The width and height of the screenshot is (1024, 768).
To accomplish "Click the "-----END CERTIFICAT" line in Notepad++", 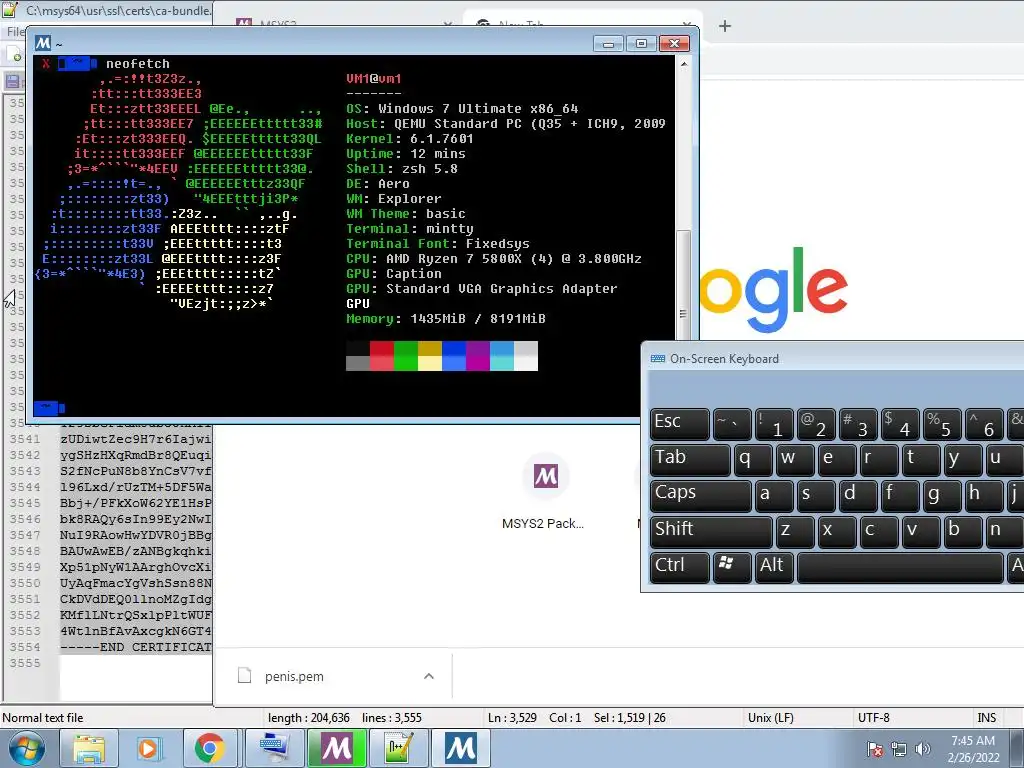I will tap(136, 647).
